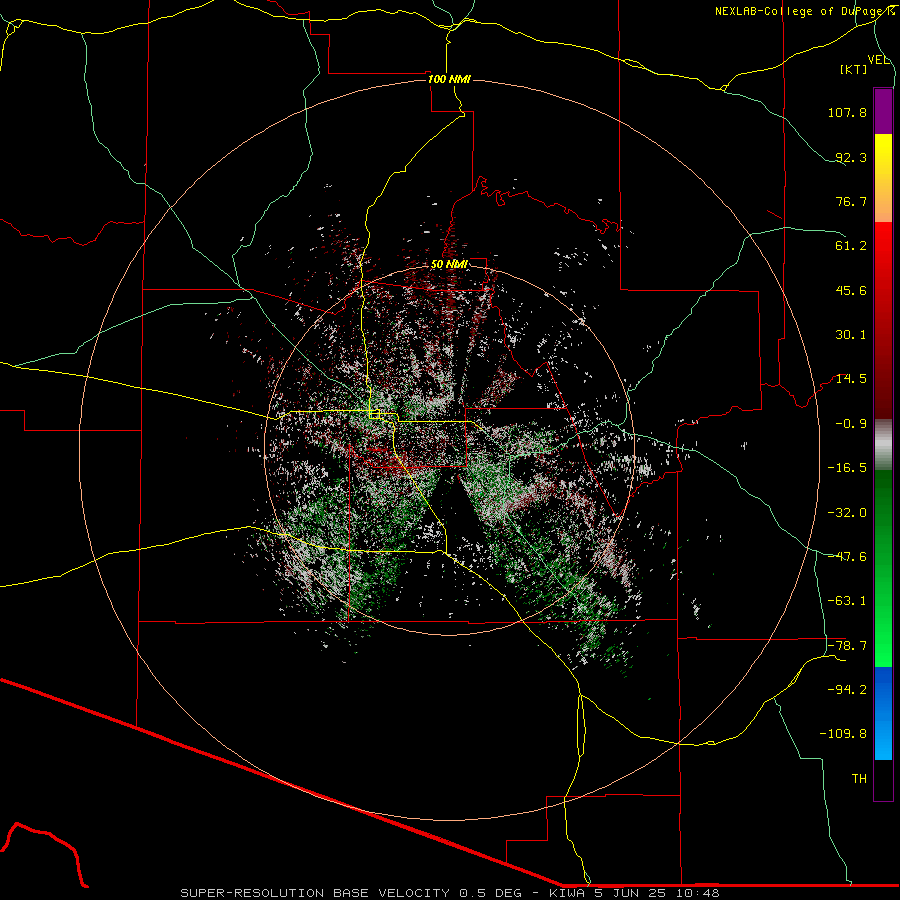Click the blue segment of velocity color bar
Viewport: 900px width, 900px height.
883,713
